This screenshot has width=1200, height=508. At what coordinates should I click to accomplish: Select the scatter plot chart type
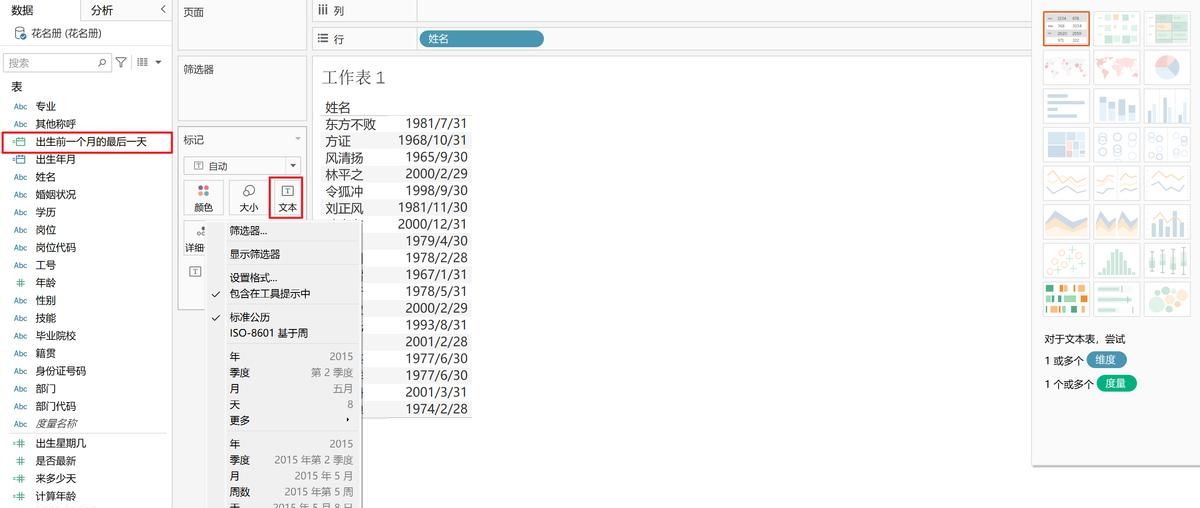[x=1066, y=260]
